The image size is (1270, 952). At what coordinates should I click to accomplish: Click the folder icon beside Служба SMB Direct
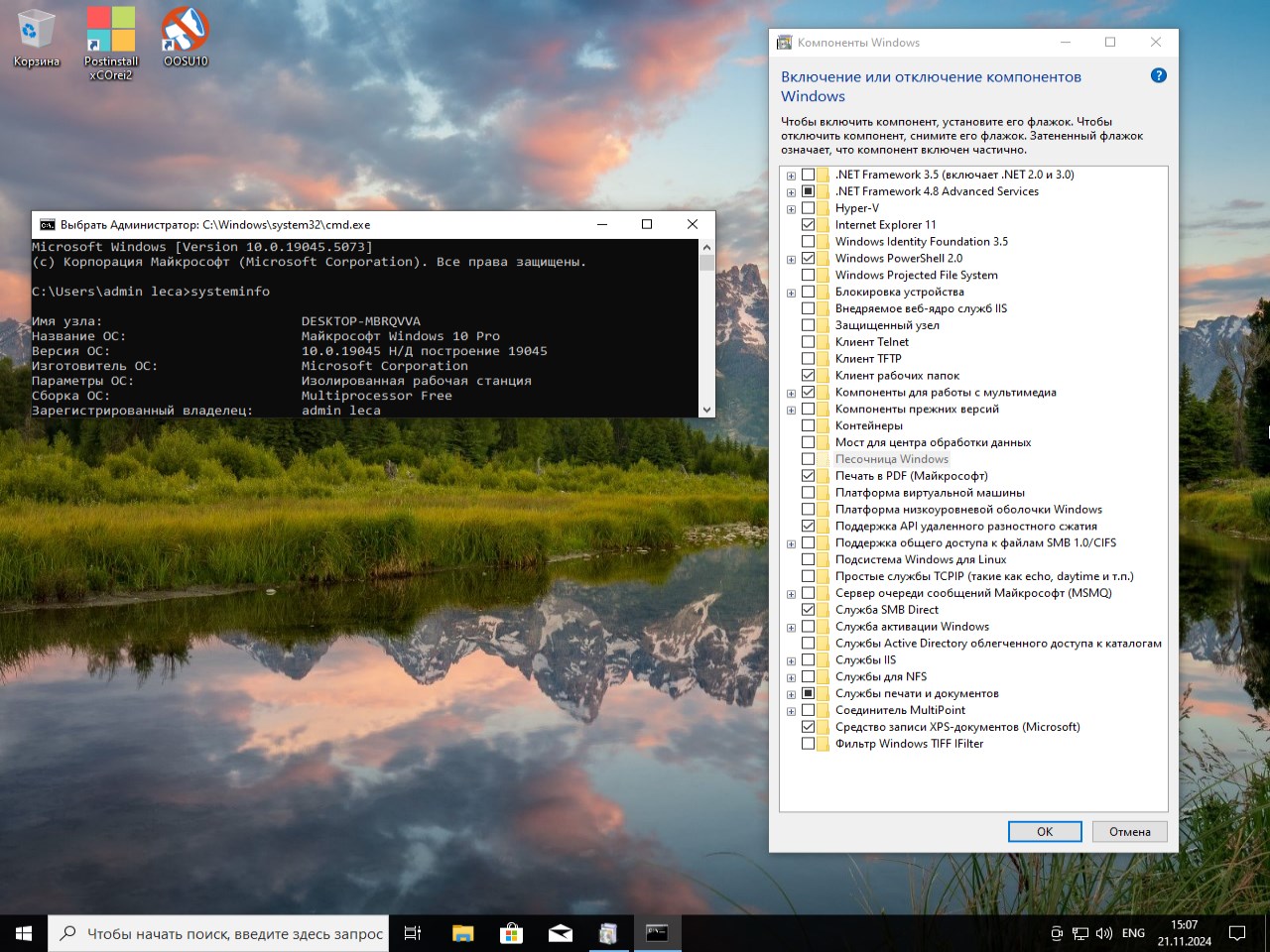[x=824, y=610]
